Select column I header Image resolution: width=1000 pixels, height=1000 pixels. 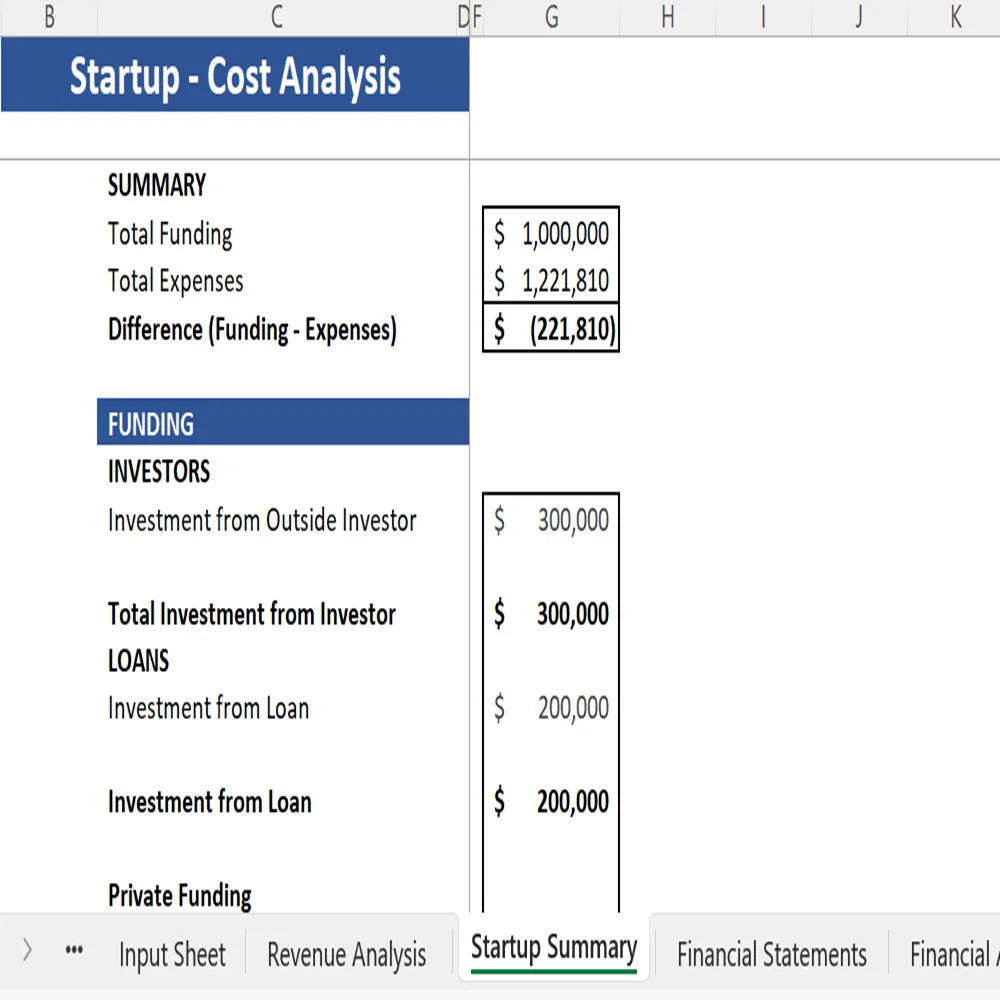point(763,17)
